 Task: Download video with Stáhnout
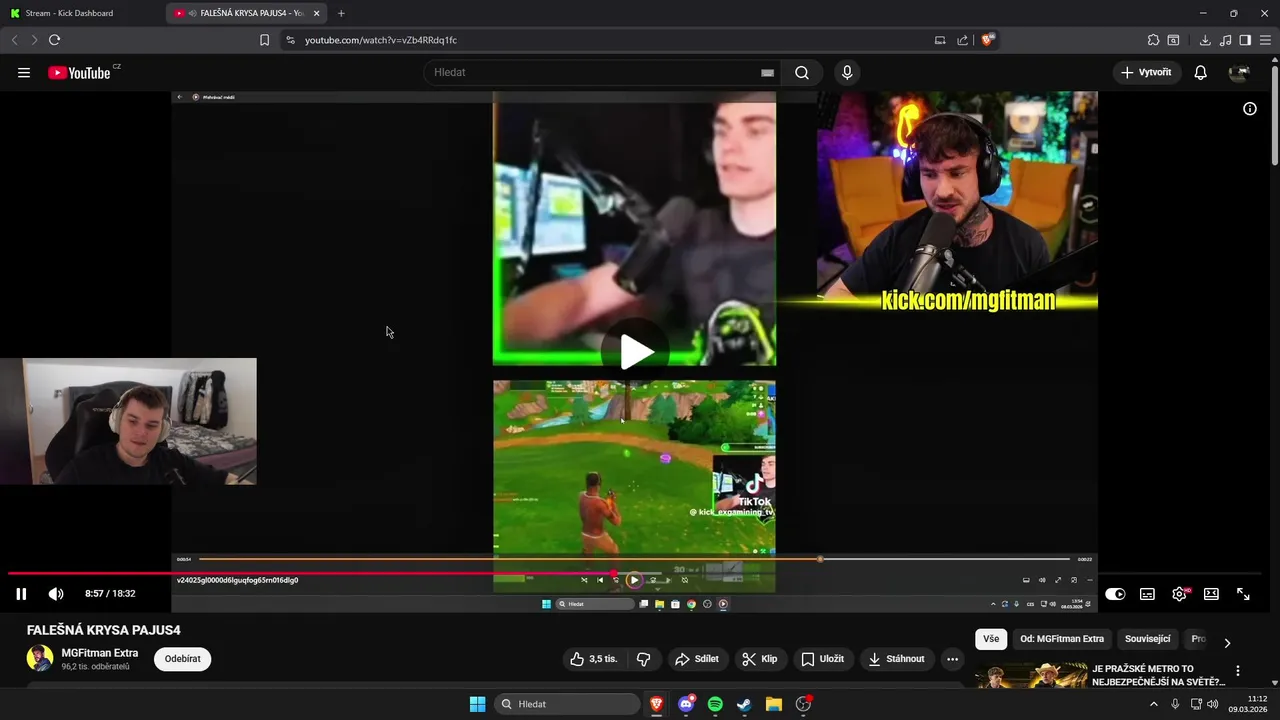(x=897, y=659)
